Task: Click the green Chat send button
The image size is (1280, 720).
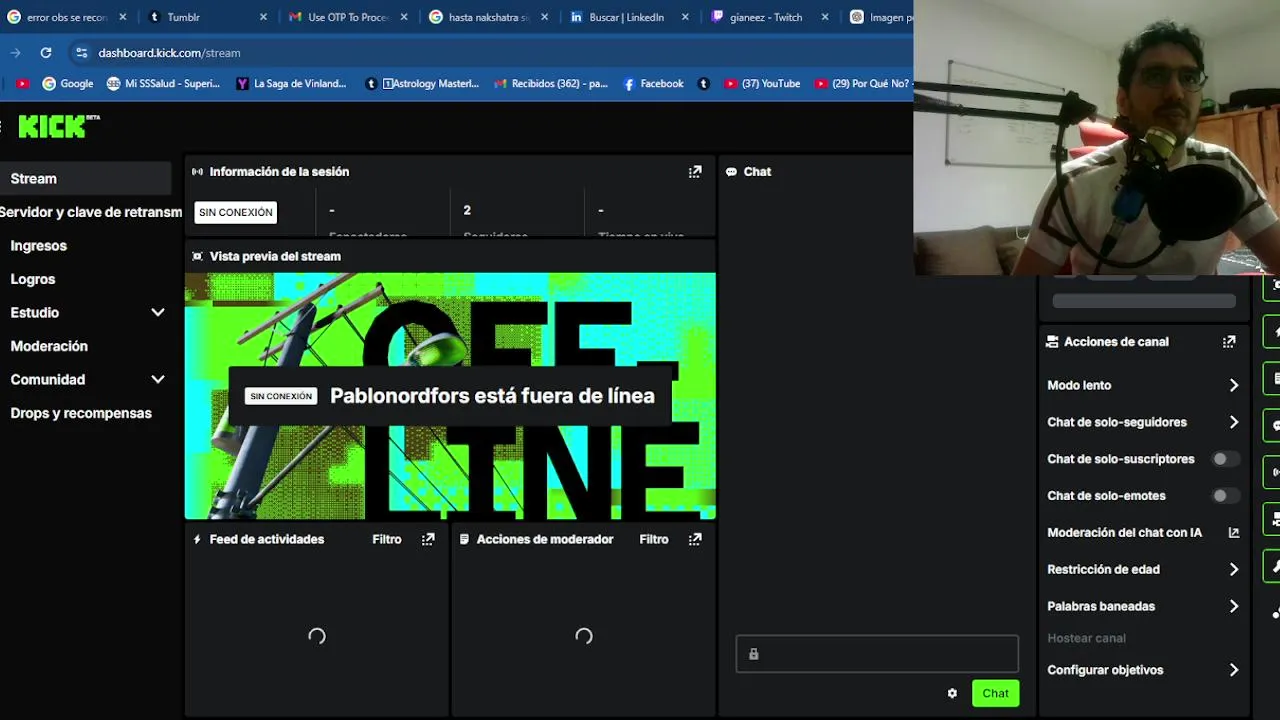Action: tap(995, 693)
